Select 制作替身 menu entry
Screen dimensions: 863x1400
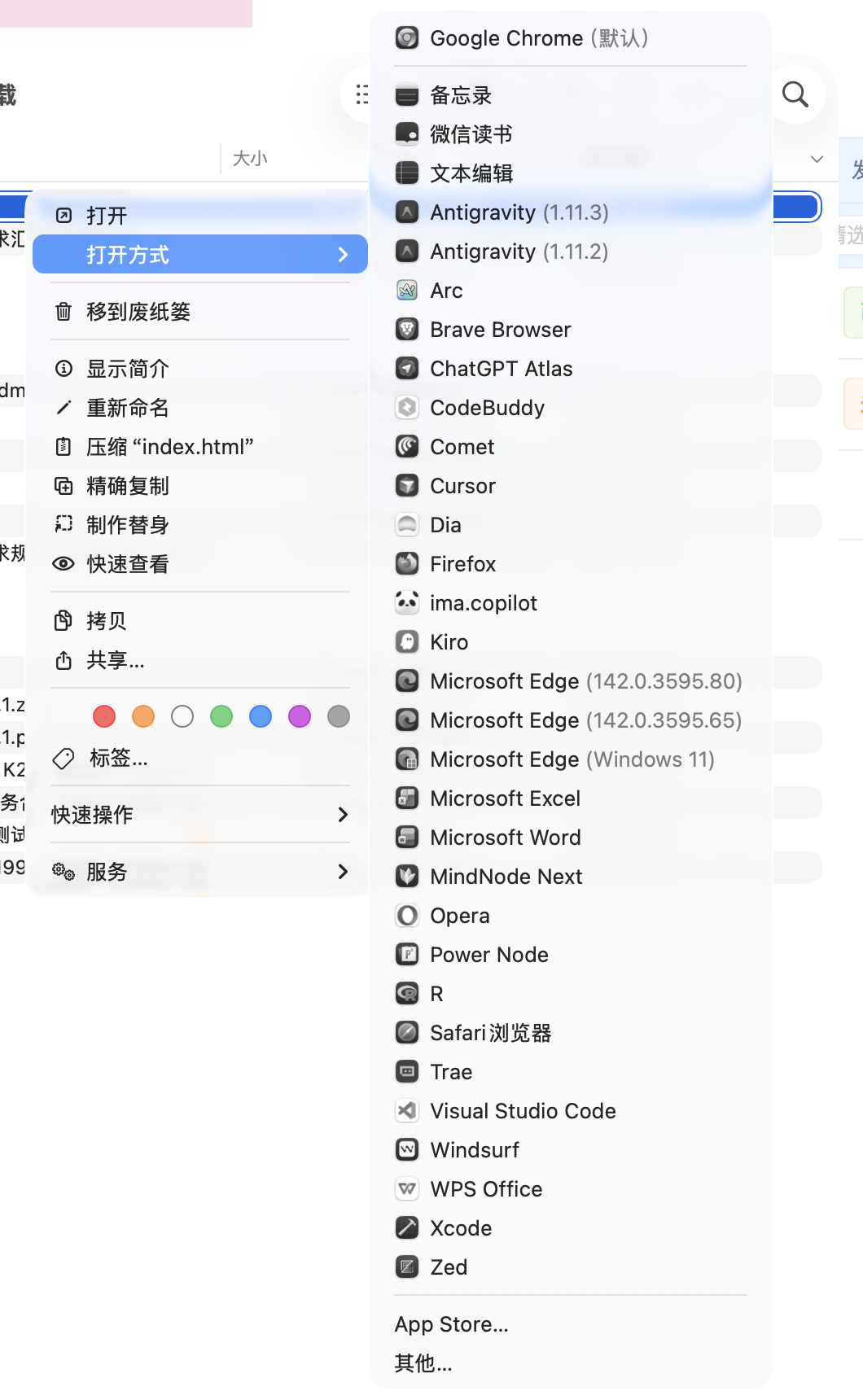point(200,524)
